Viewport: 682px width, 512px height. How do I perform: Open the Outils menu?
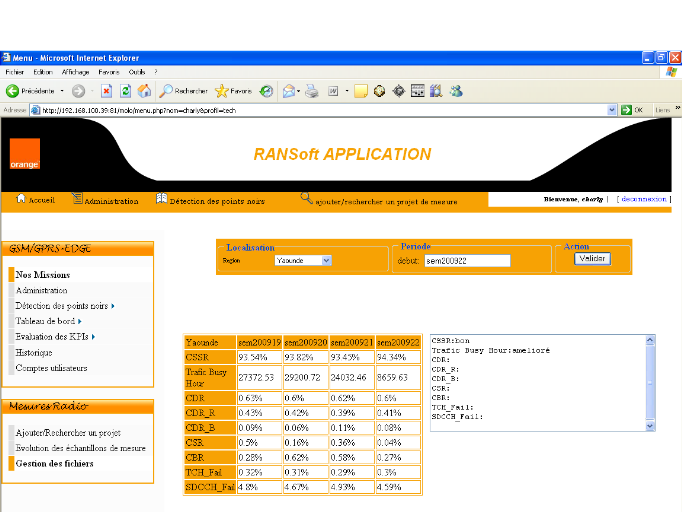click(x=137, y=72)
